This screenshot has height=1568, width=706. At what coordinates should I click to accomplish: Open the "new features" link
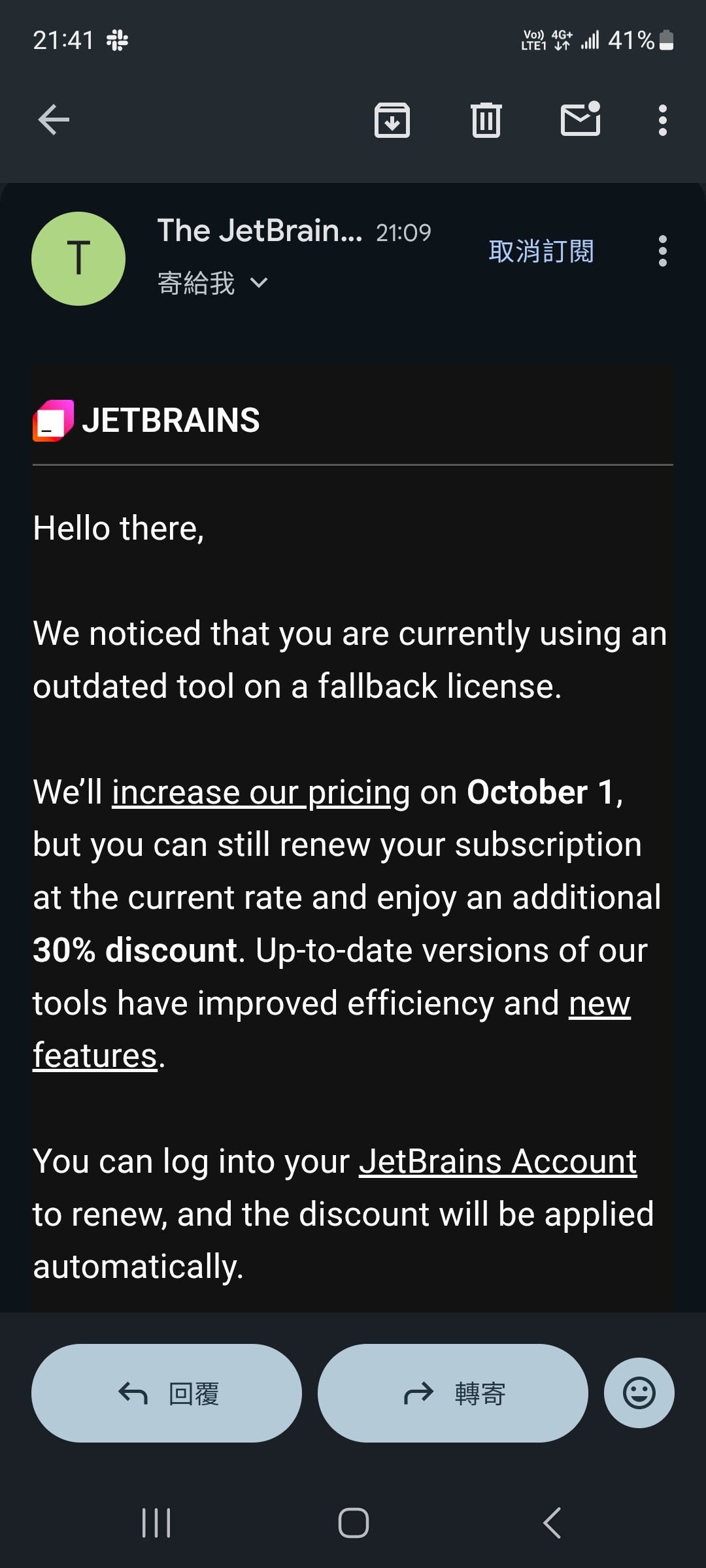[x=599, y=1004]
